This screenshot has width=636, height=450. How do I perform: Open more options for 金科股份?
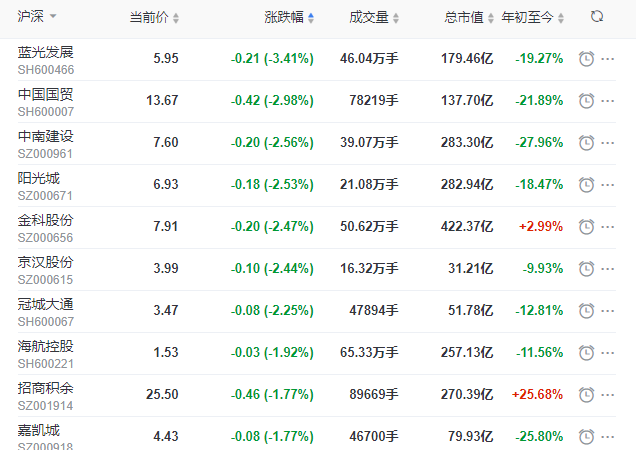pyautogui.click(x=608, y=227)
